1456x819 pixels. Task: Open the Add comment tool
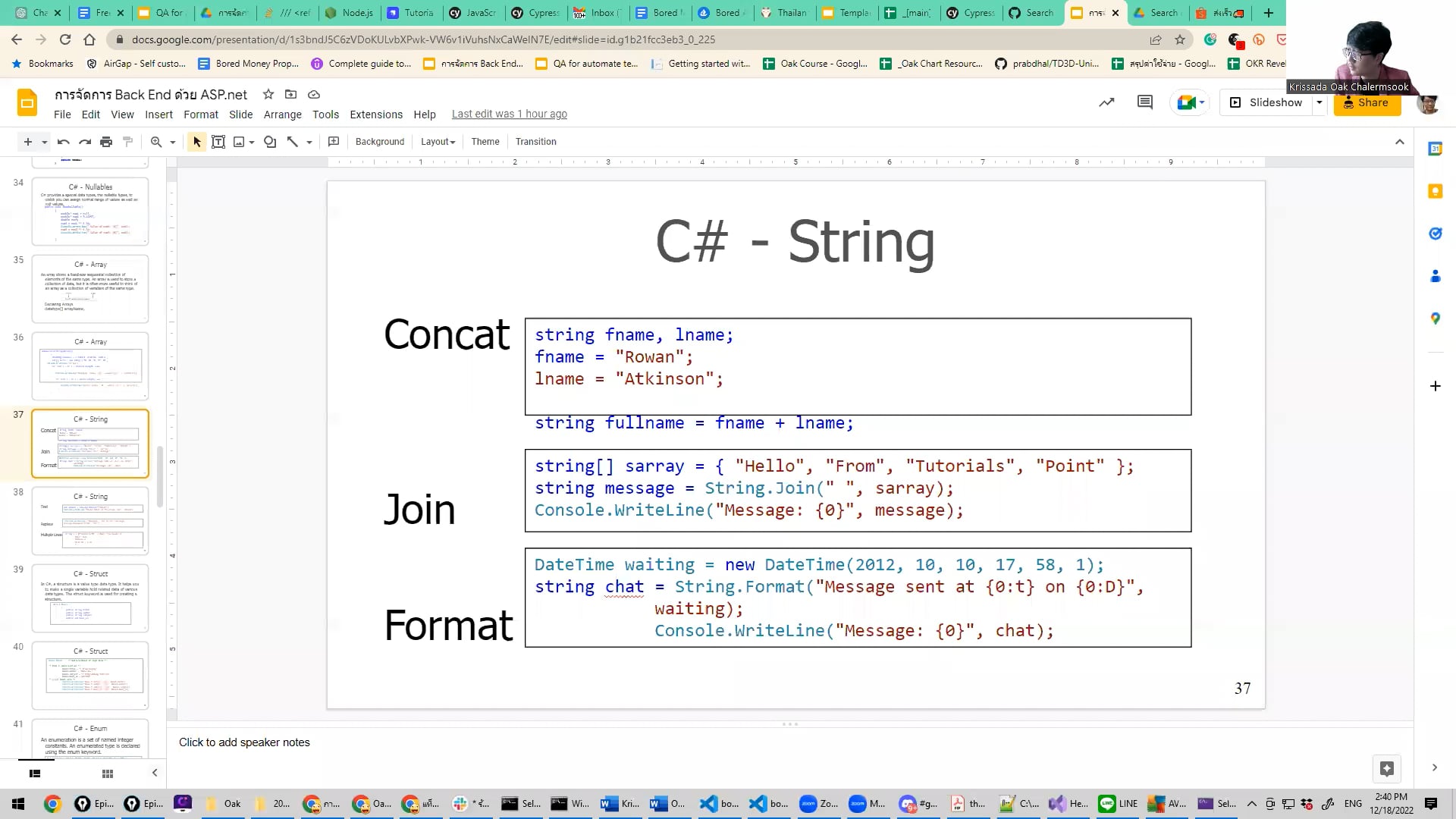pos(333,141)
